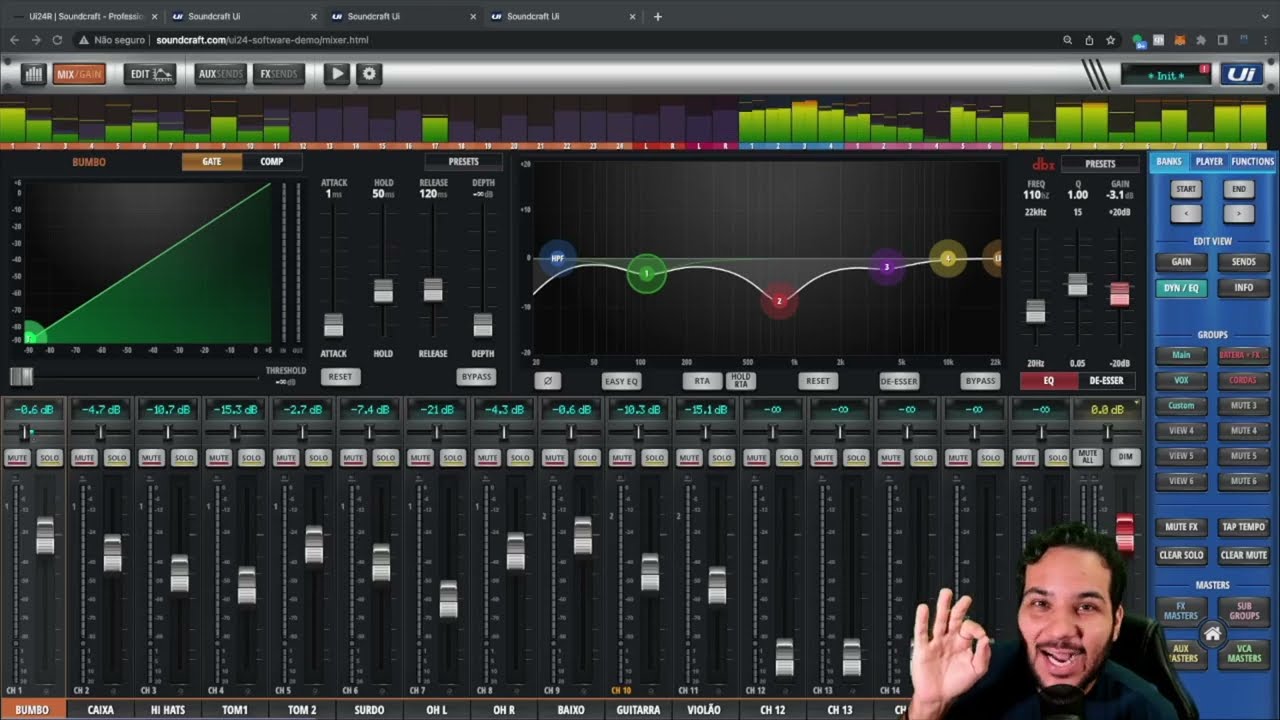Click the MUTE ALL button
Image resolution: width=1280 pixels, height=720 pixels.
1088,457
